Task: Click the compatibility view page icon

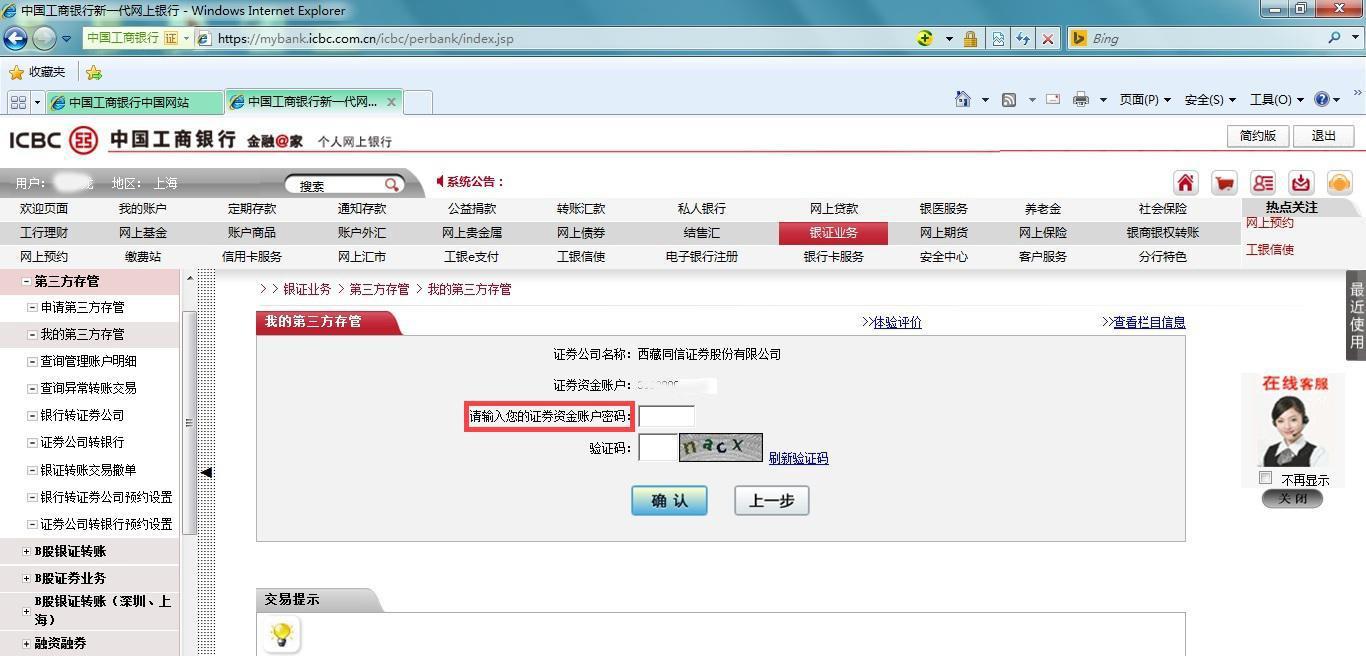Action: tap(998, 39)
